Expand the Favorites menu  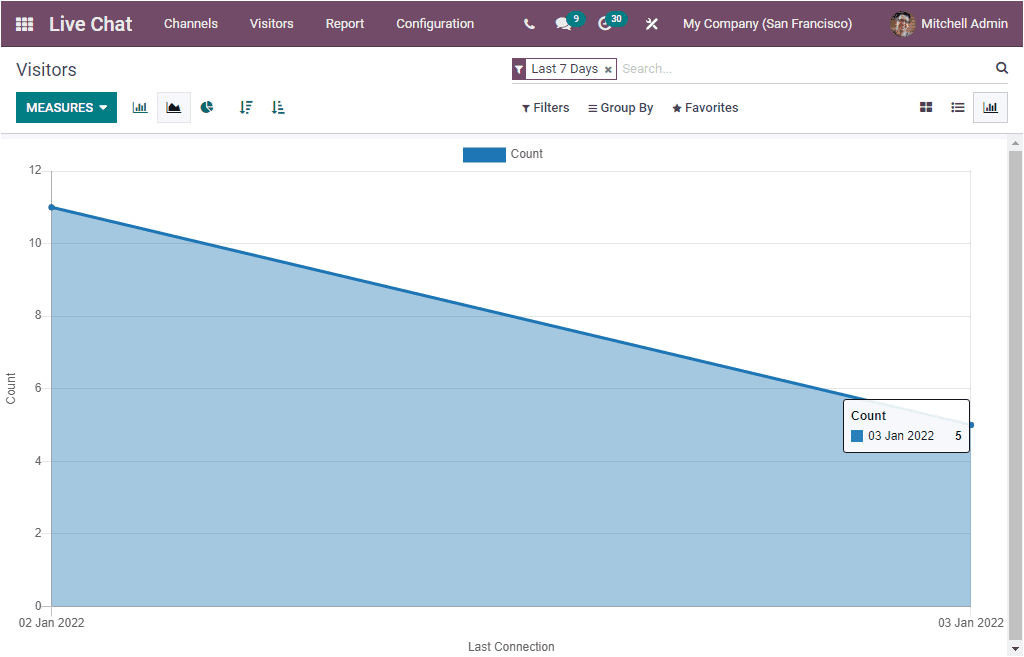coord(705,107)
